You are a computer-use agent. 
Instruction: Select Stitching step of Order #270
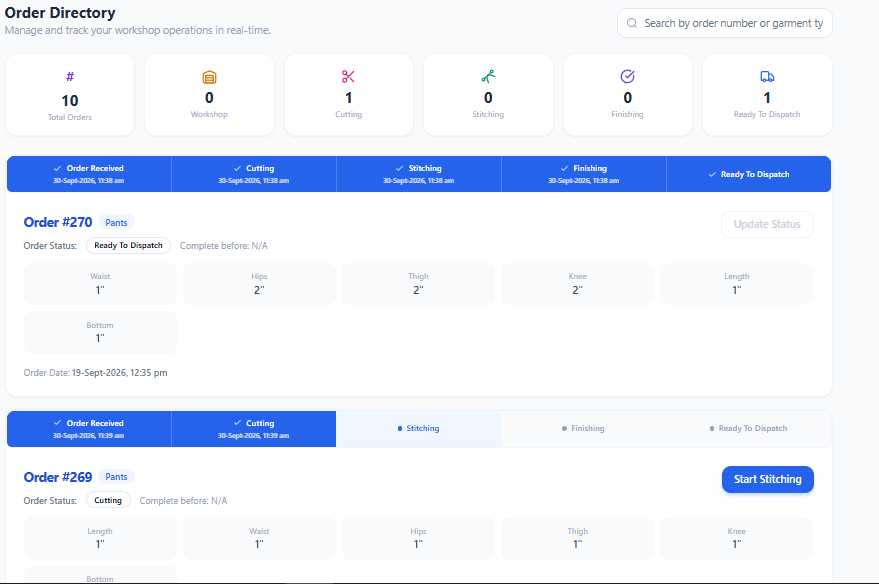(x=419, y=174)
